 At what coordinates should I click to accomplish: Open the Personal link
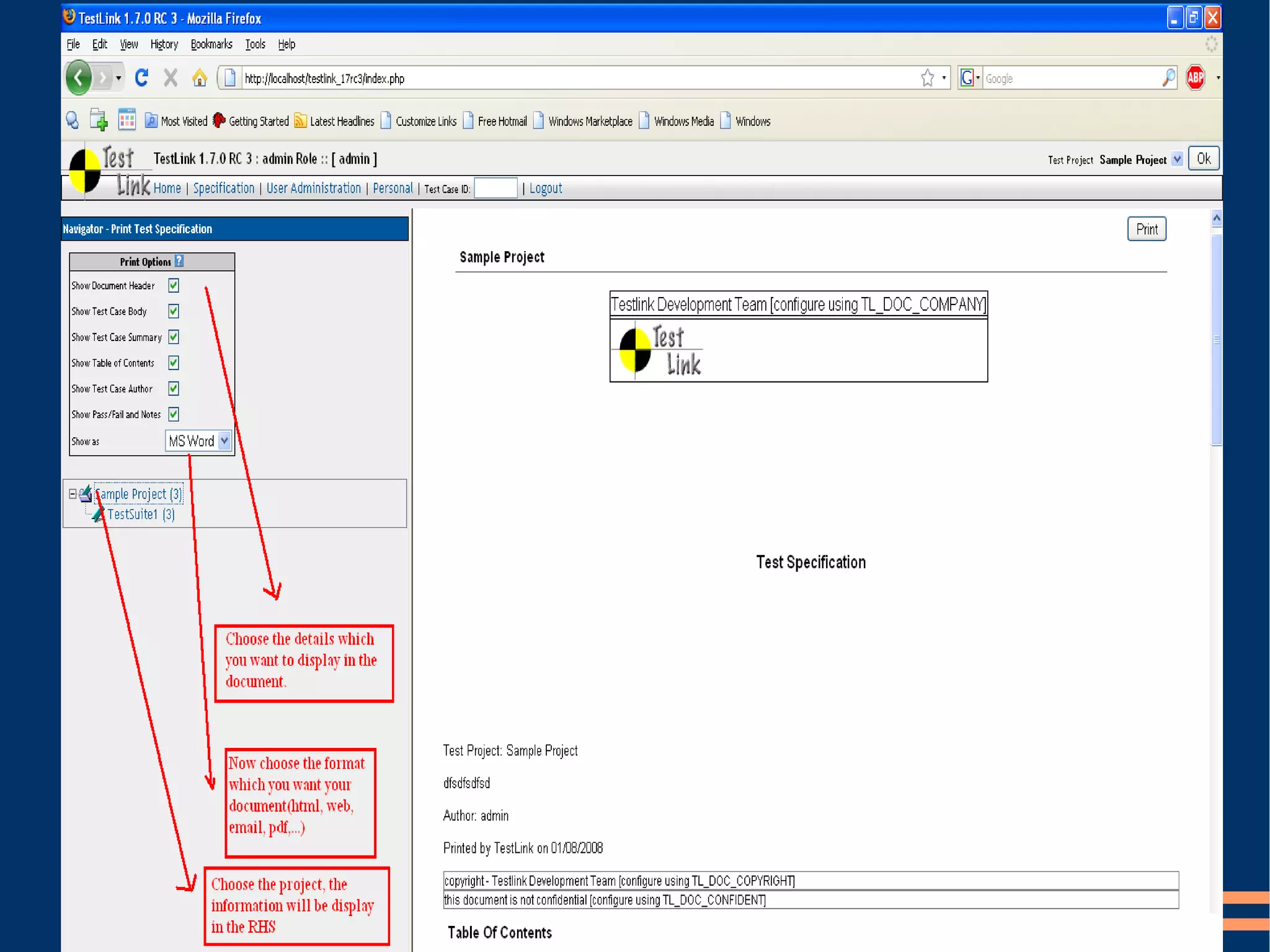(393, 188)
